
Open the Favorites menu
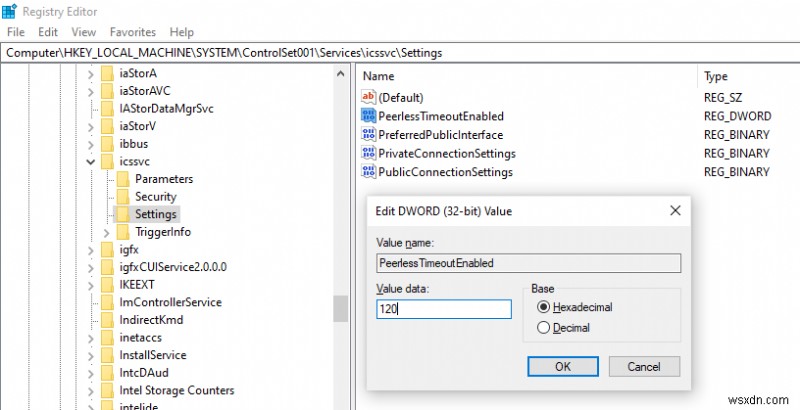tap(132, 32)
